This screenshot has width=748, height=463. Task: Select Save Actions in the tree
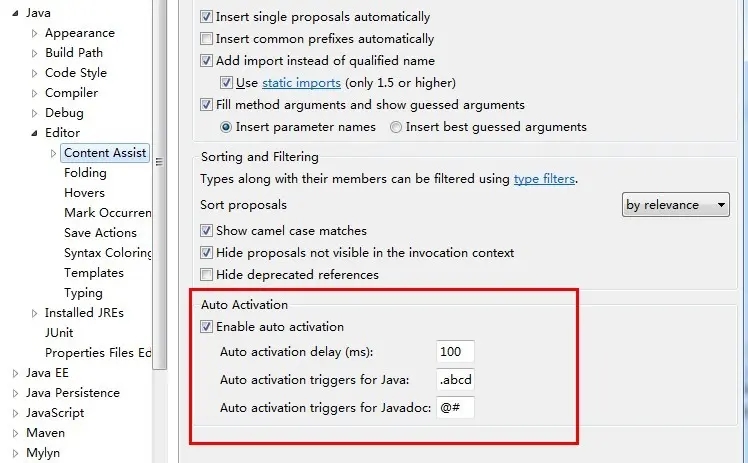100,233
